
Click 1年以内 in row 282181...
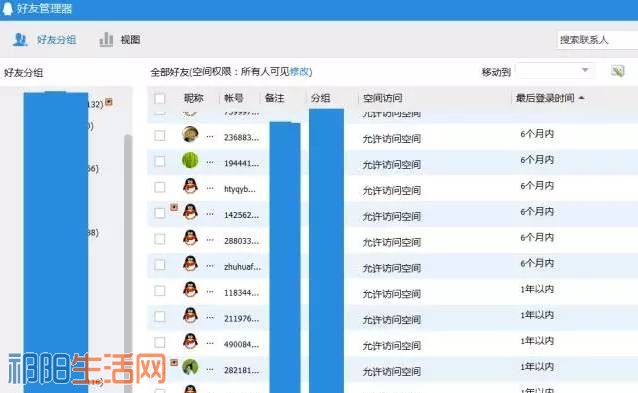[537, 367]
